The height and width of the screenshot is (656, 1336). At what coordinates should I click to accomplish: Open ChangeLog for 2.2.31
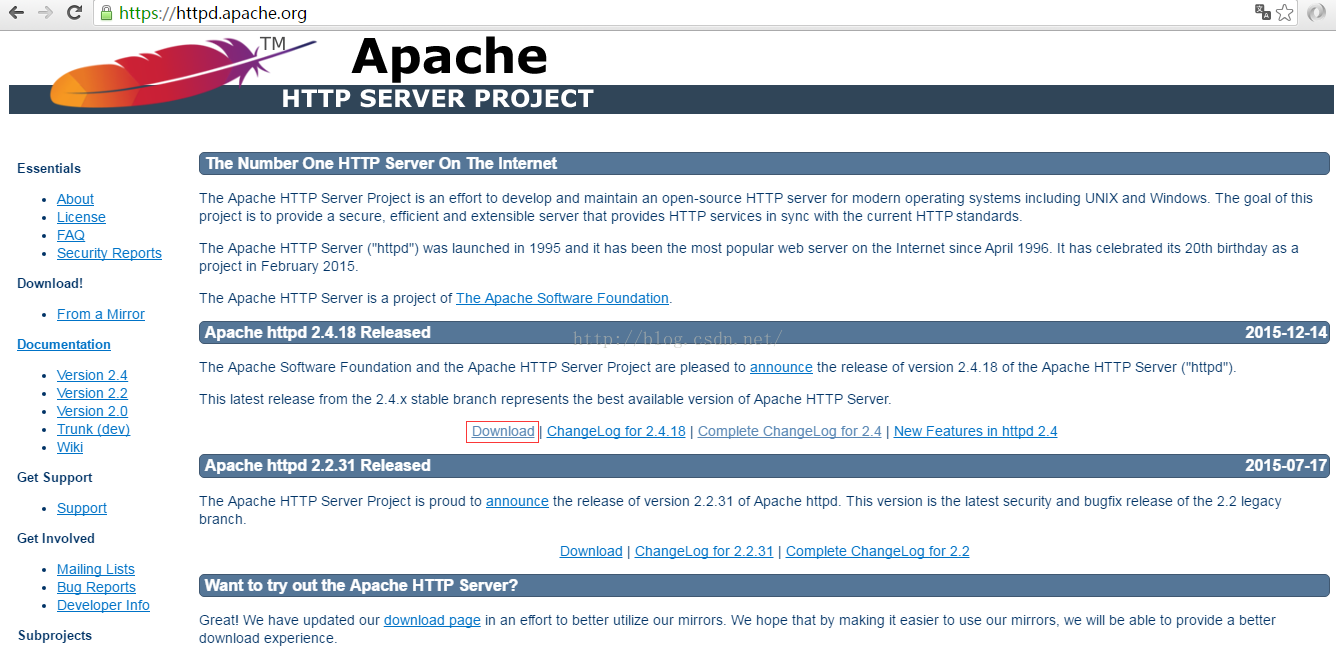pyautogui.click(x=704, y=551)
